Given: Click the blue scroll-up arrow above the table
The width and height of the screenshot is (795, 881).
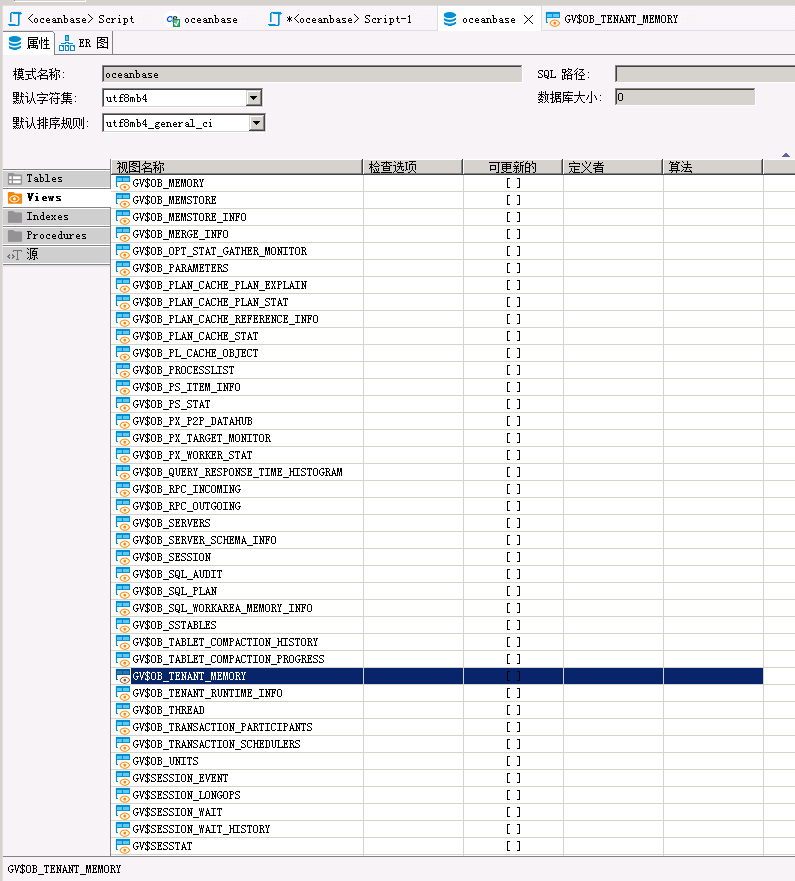Looking at the screenshot, I should 785,155.
